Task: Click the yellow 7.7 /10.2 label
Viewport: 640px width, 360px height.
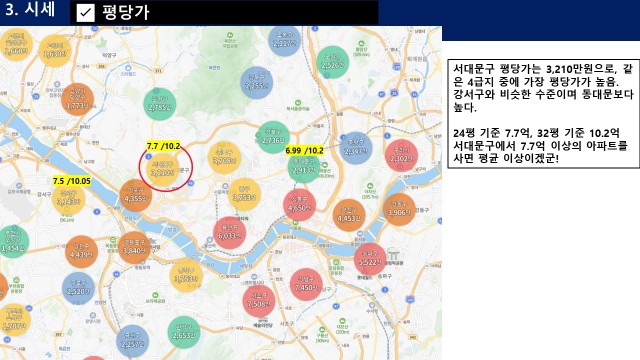Action: (x=163, y=146)
